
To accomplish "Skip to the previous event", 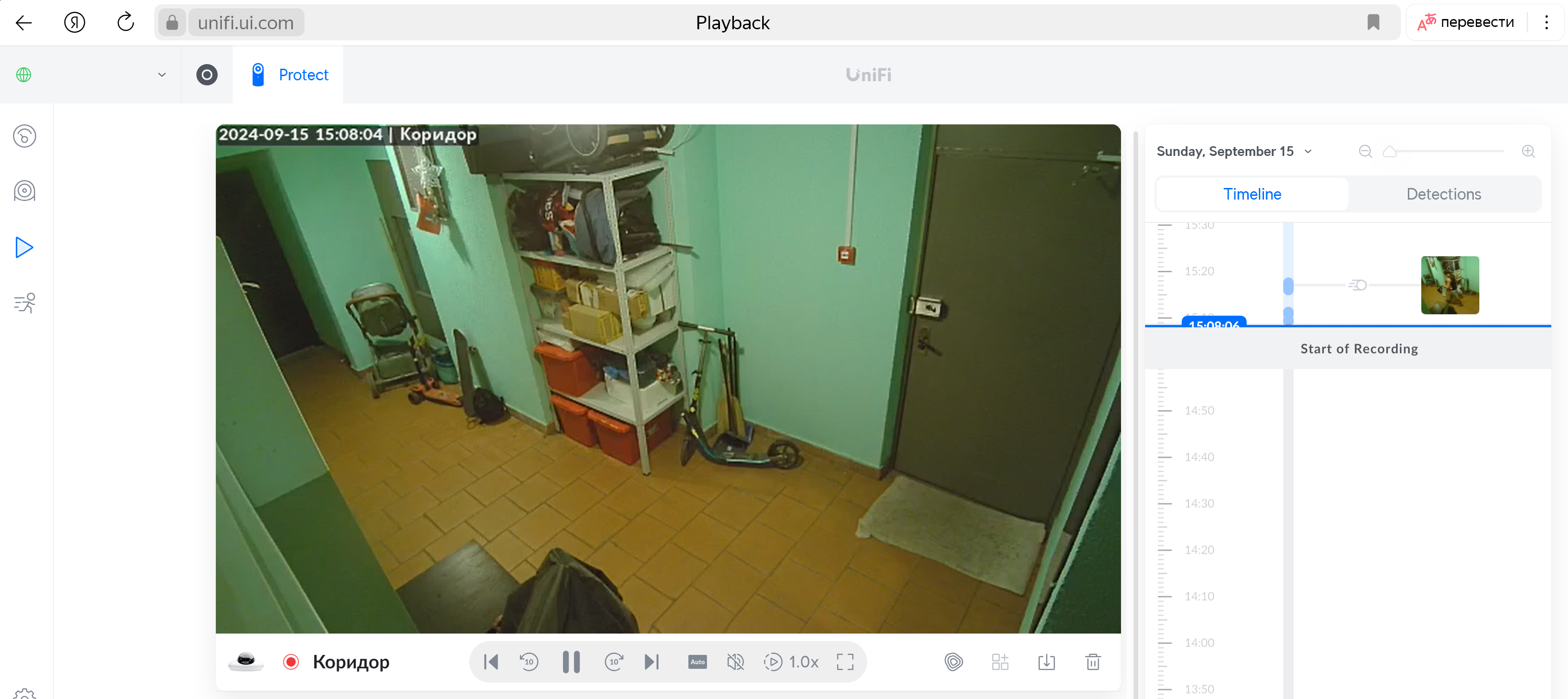I will tap(491, 662).
